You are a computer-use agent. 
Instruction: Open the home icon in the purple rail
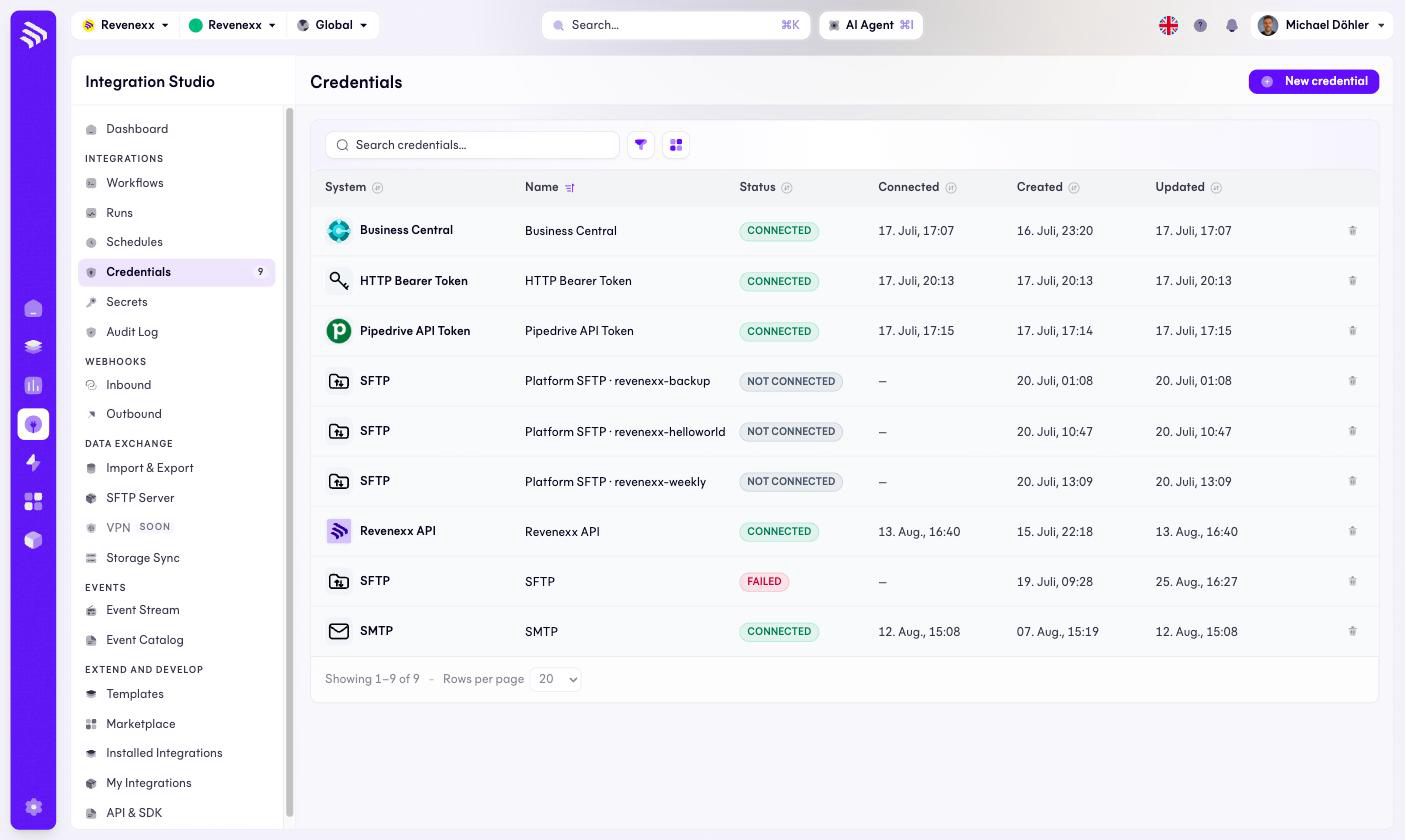point(33,309)
